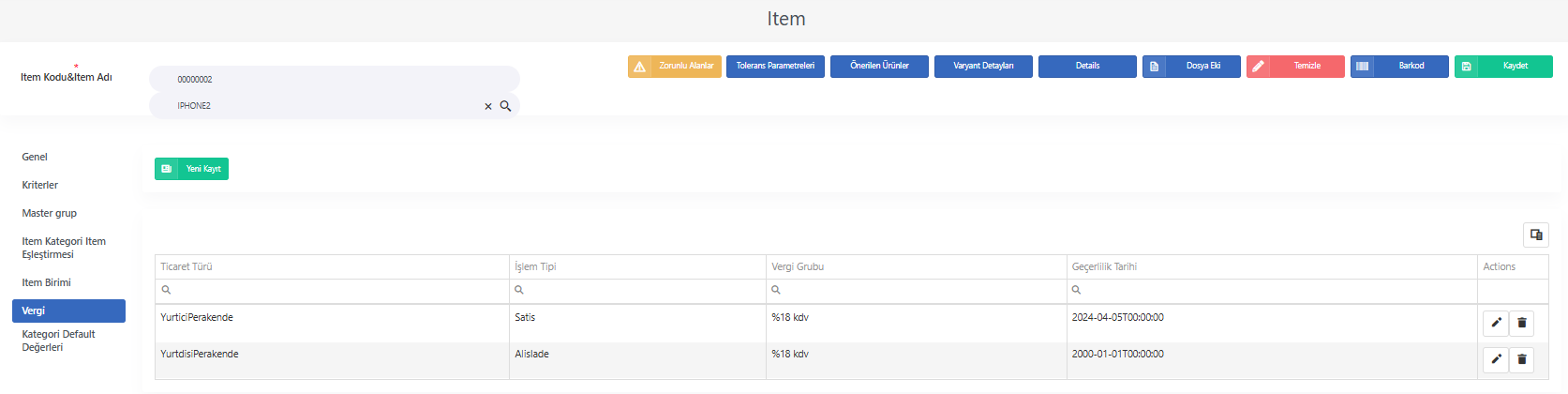1568x394 pixels.
Task: Delete the YurtdisiPerakende row with trash icon
Action: pos(1522,359)
